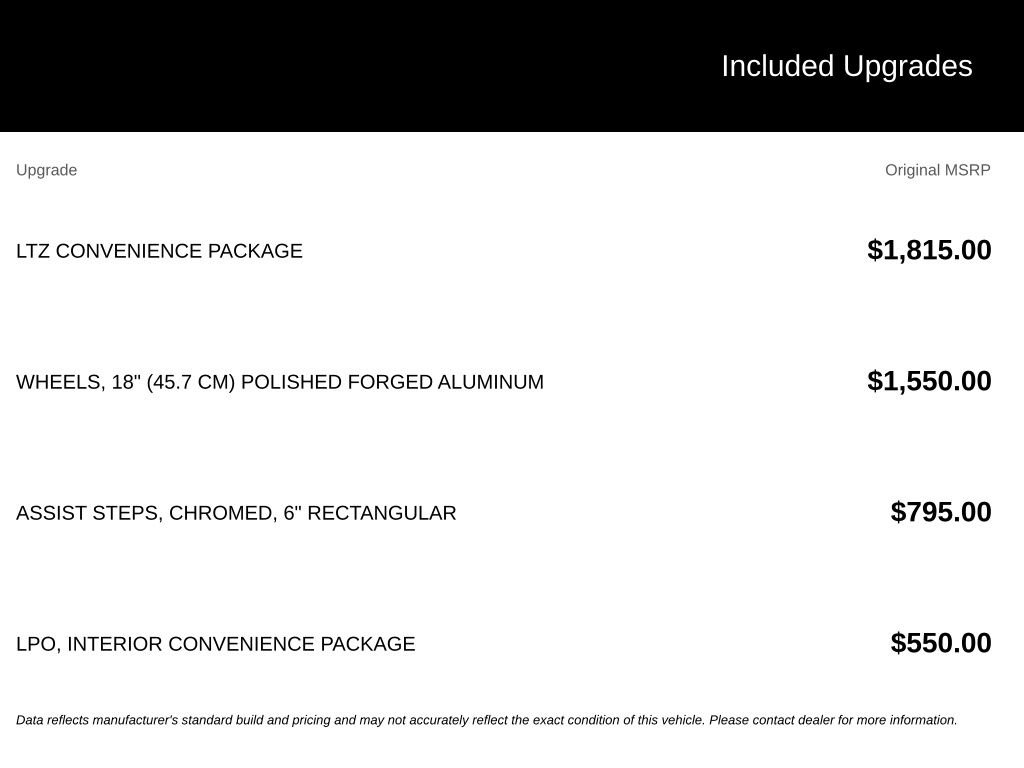Click the Included Upgrades heading
1024x768 pixels.
point(846,67)
